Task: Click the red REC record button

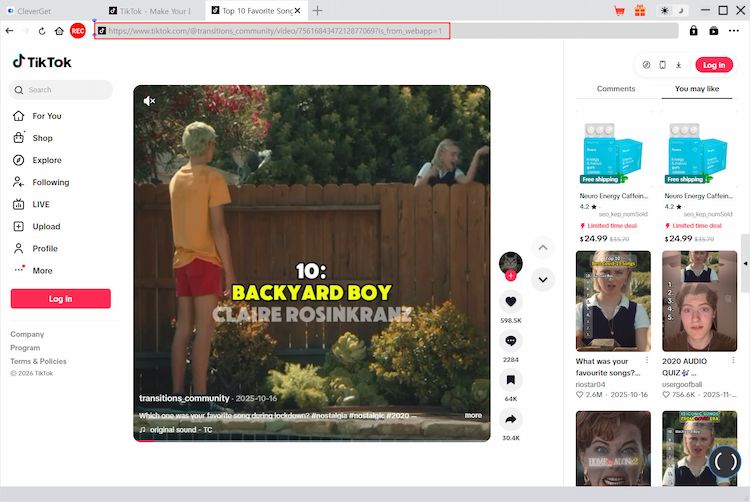Action: coord(77,31)
